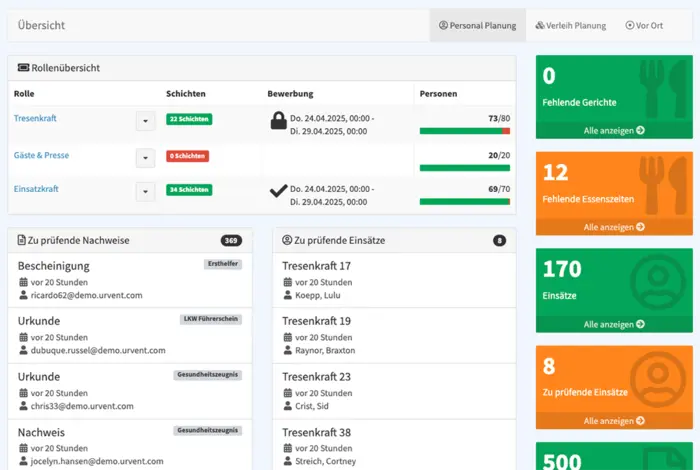
Task: Open the Tresenkraft 17 entry
Action: 394,280
